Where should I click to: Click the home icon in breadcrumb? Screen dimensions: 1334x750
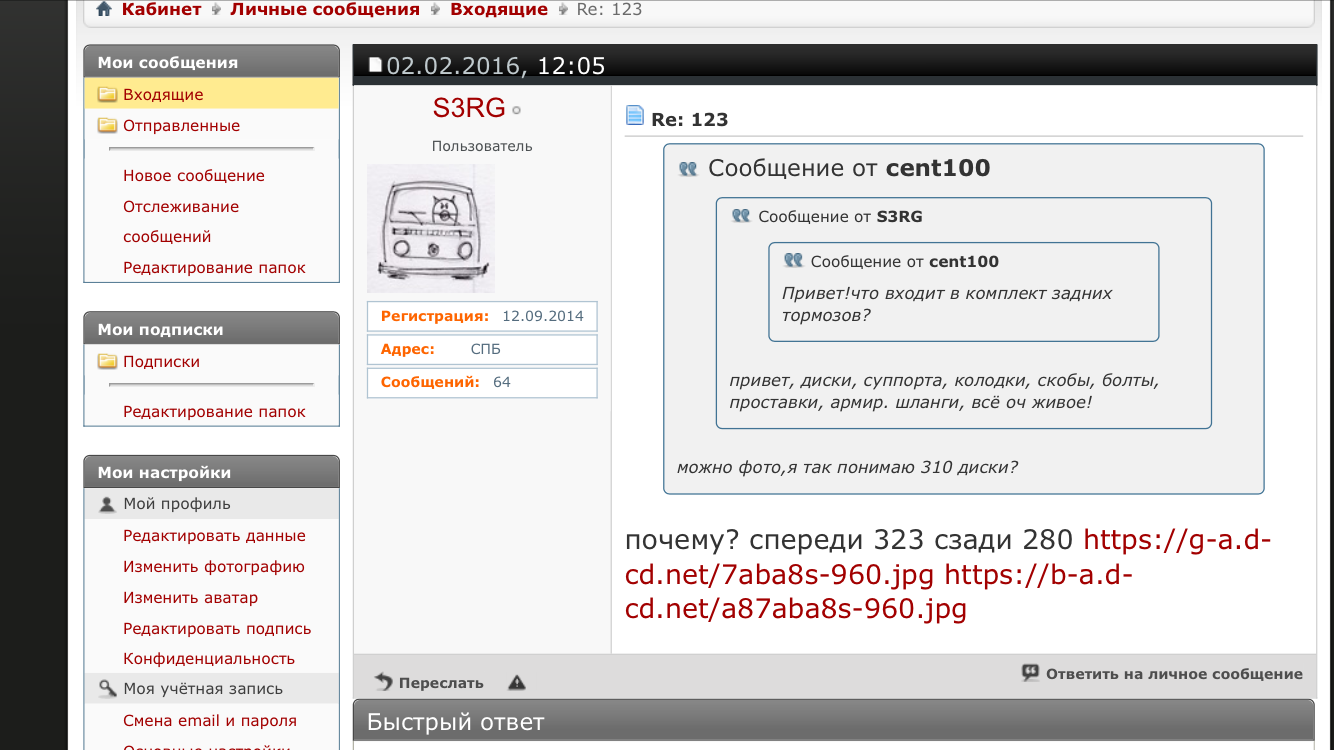tap(104, 9)
